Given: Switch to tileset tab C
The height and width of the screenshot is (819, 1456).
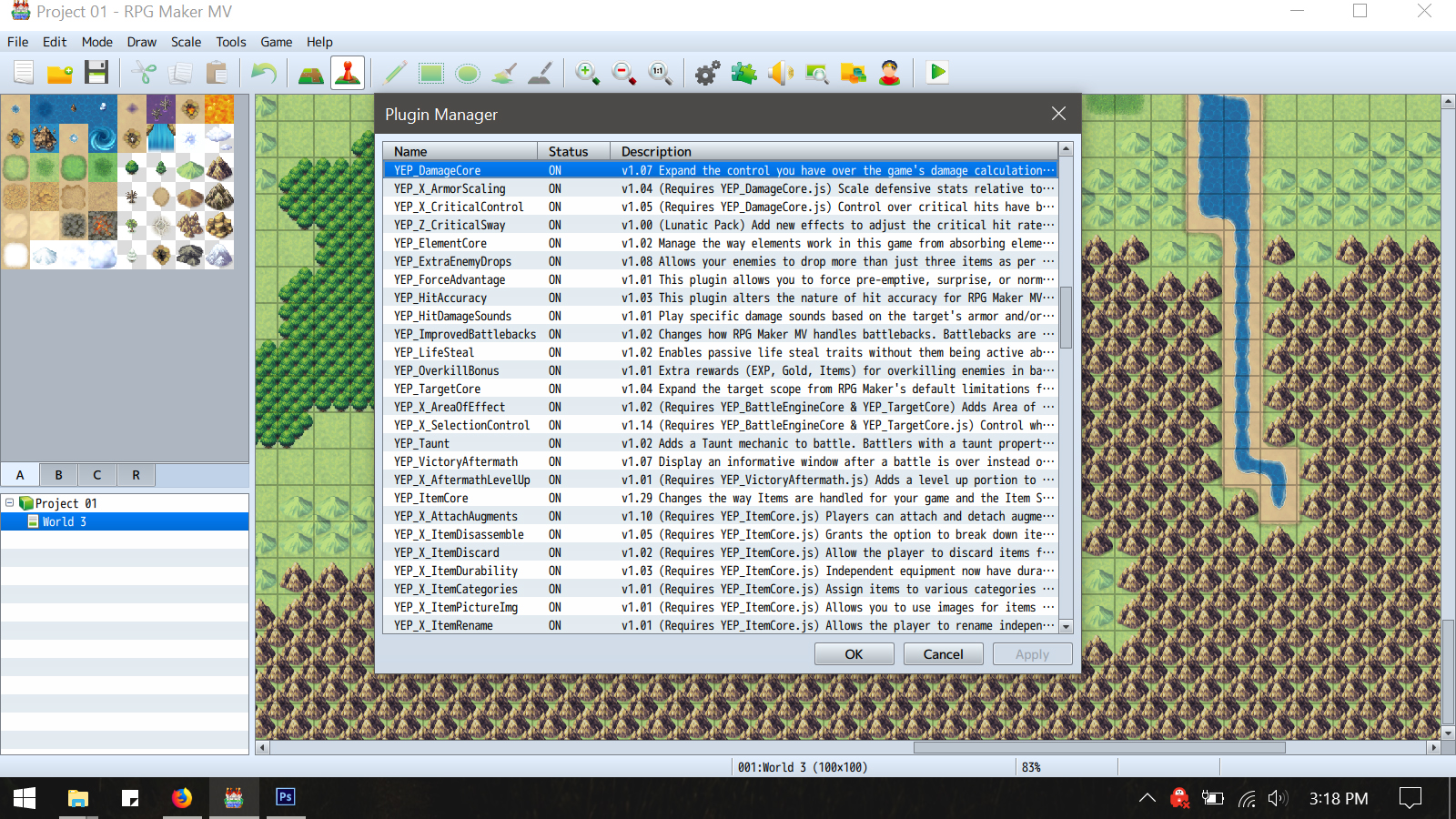Looking at the screenshot, I should click(x=97, y=475).
